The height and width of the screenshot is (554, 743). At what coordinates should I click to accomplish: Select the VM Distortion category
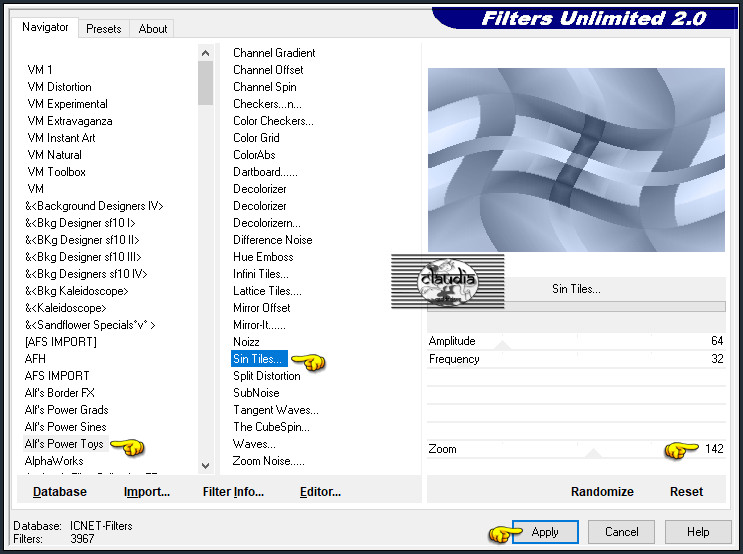60,87
